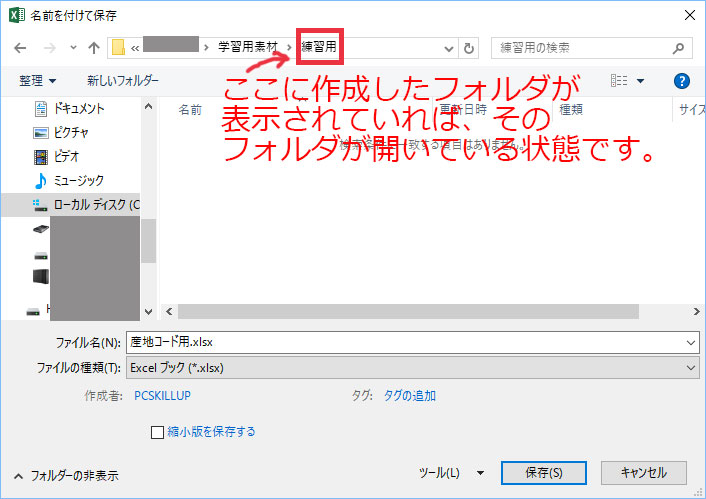Click タグの追加 to add tags
The image size is (706, 499).
coord(410,395)
